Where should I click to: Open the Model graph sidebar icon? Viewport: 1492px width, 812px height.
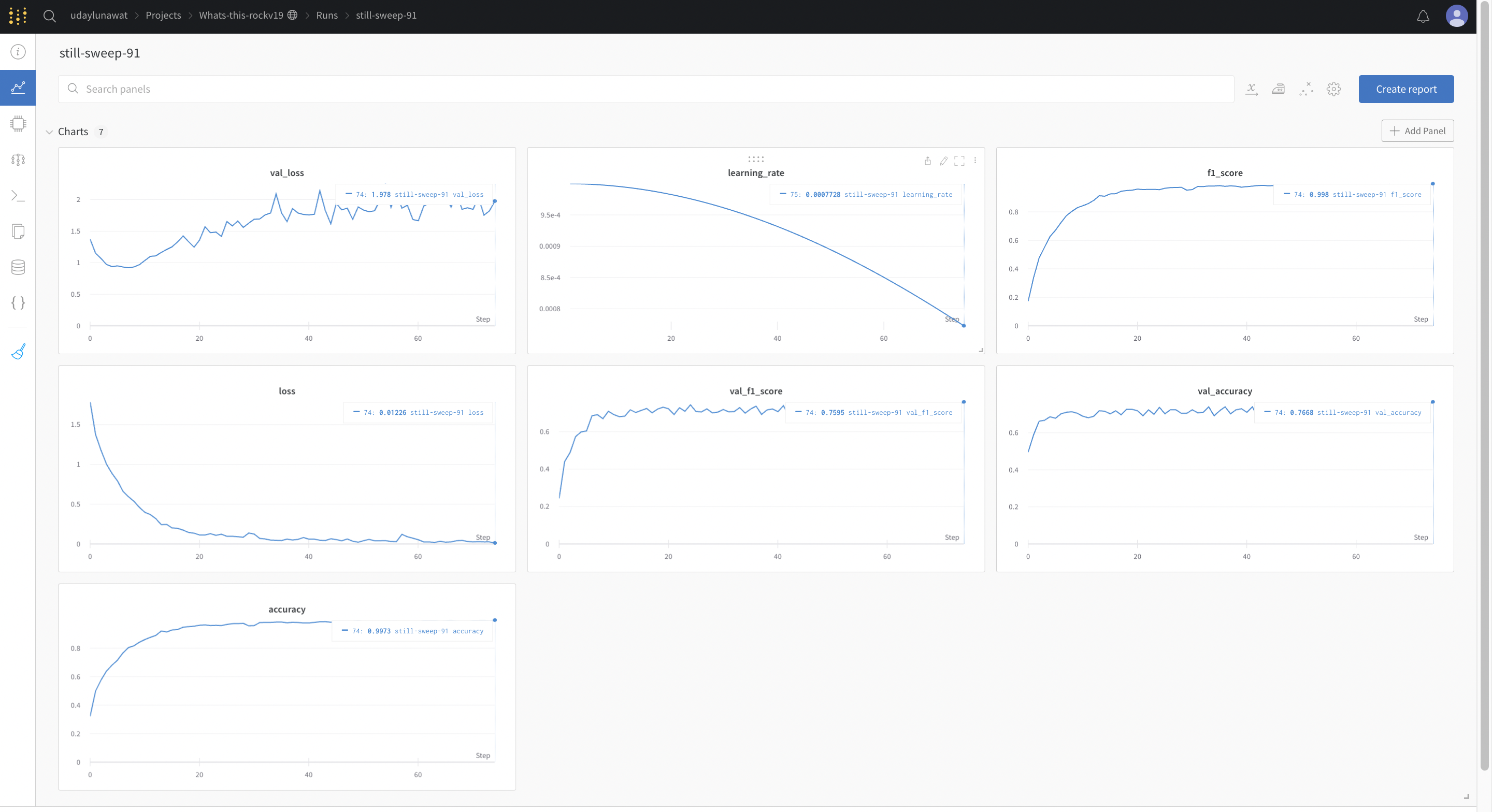pos(18,160)
